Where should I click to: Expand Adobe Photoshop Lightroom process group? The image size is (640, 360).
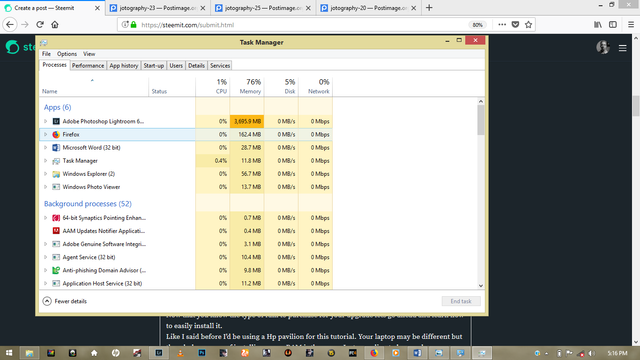pyautogui.click(x=46, y=121)
